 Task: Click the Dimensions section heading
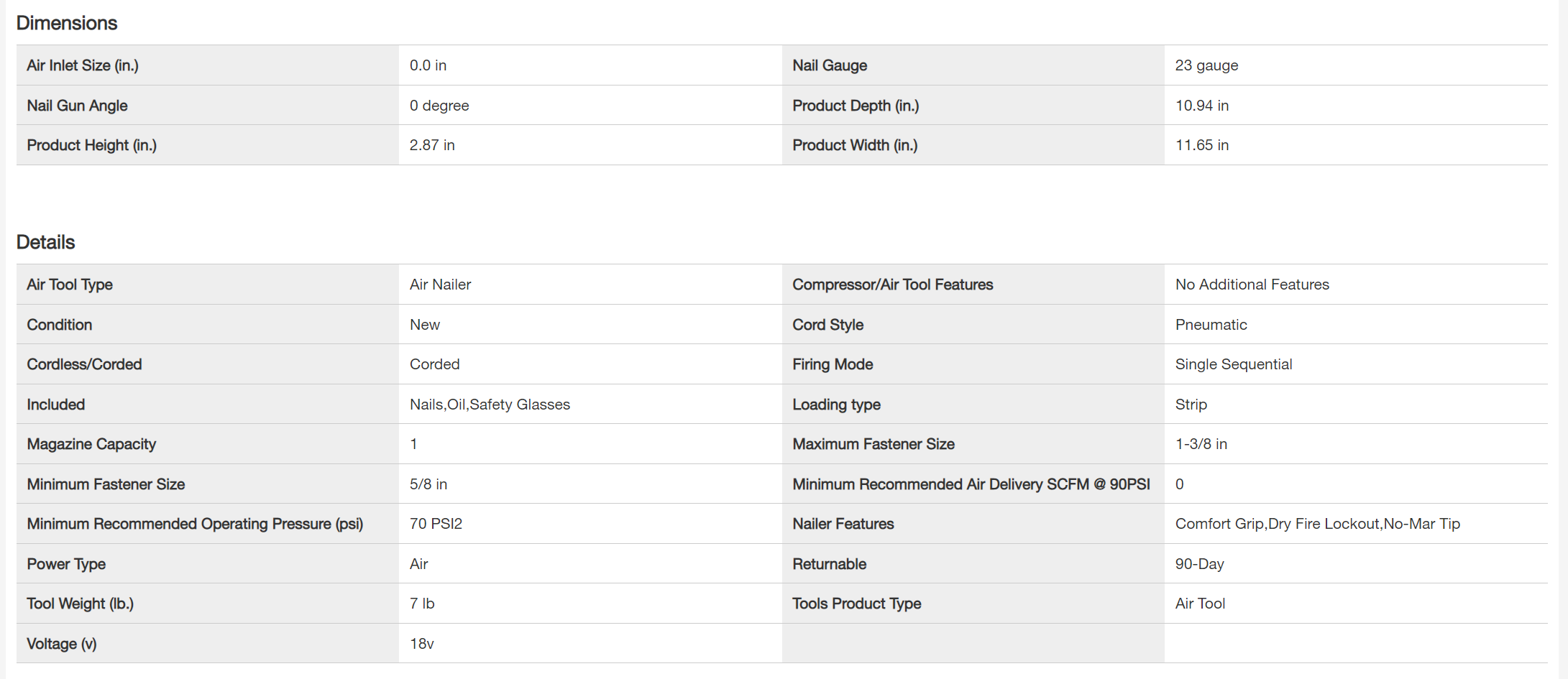pyautogui.click(x=67, y=23)
